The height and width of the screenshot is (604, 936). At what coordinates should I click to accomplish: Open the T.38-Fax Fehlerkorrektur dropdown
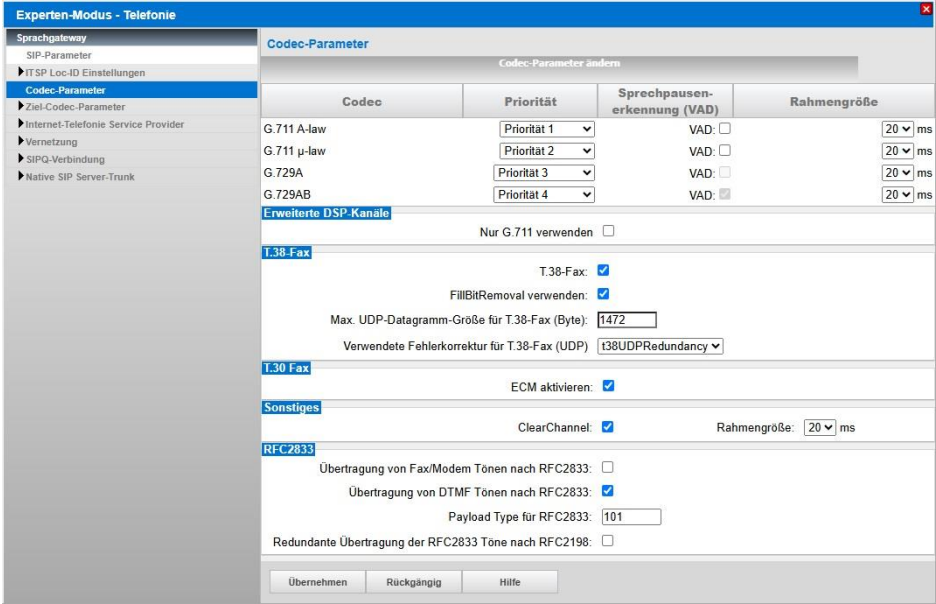click(x=659, y=346)
